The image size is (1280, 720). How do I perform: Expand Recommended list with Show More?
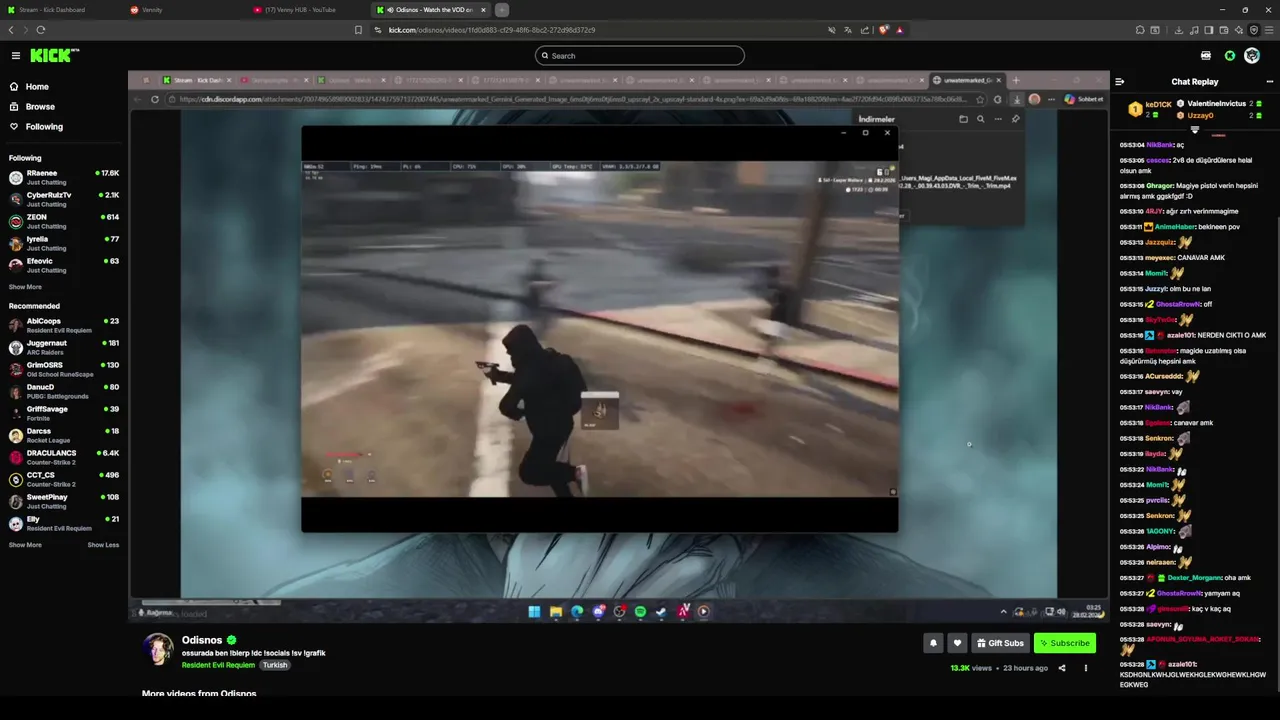[25, 545]
